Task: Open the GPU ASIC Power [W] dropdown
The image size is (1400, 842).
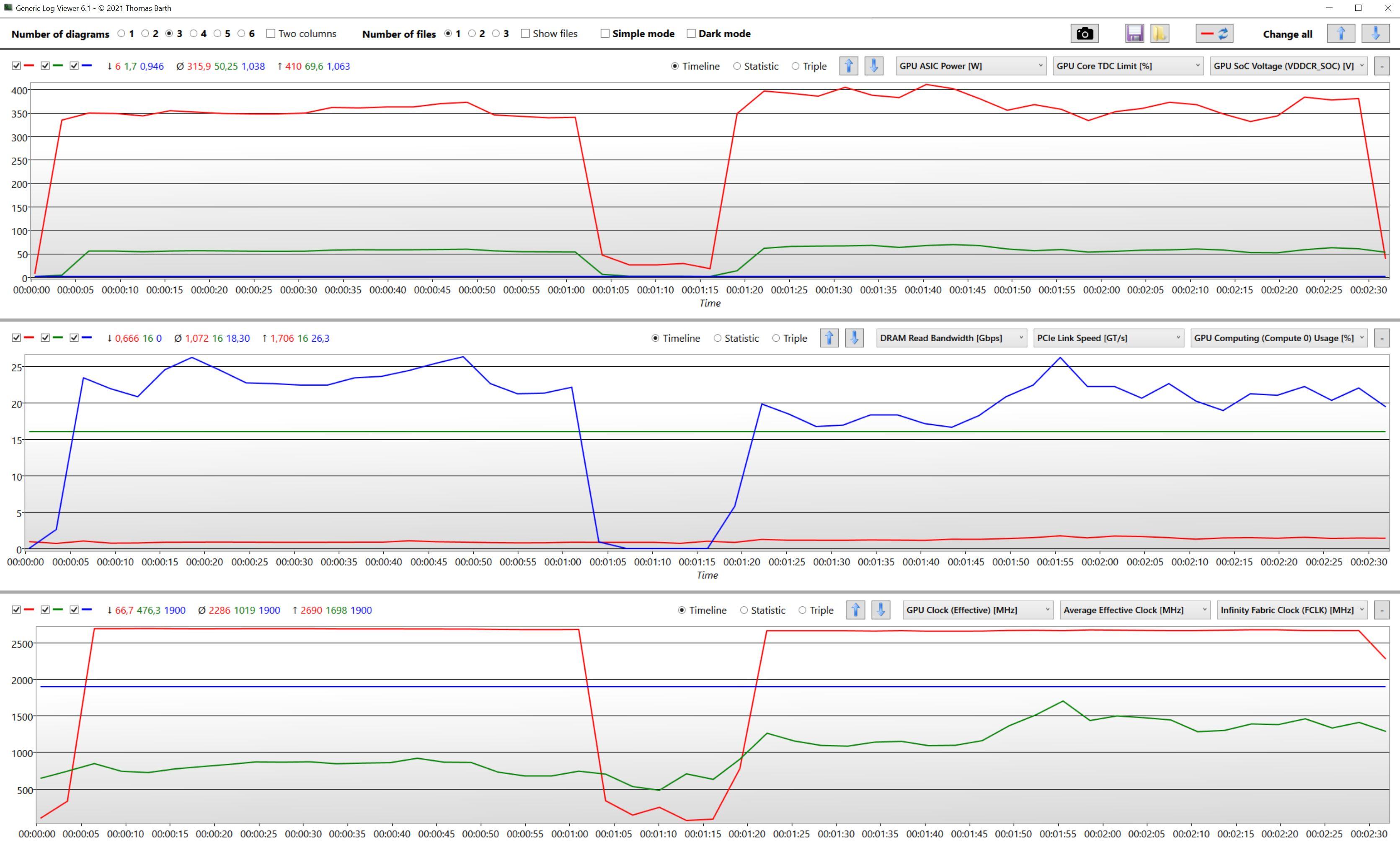Action: click(x=971, y=66)
